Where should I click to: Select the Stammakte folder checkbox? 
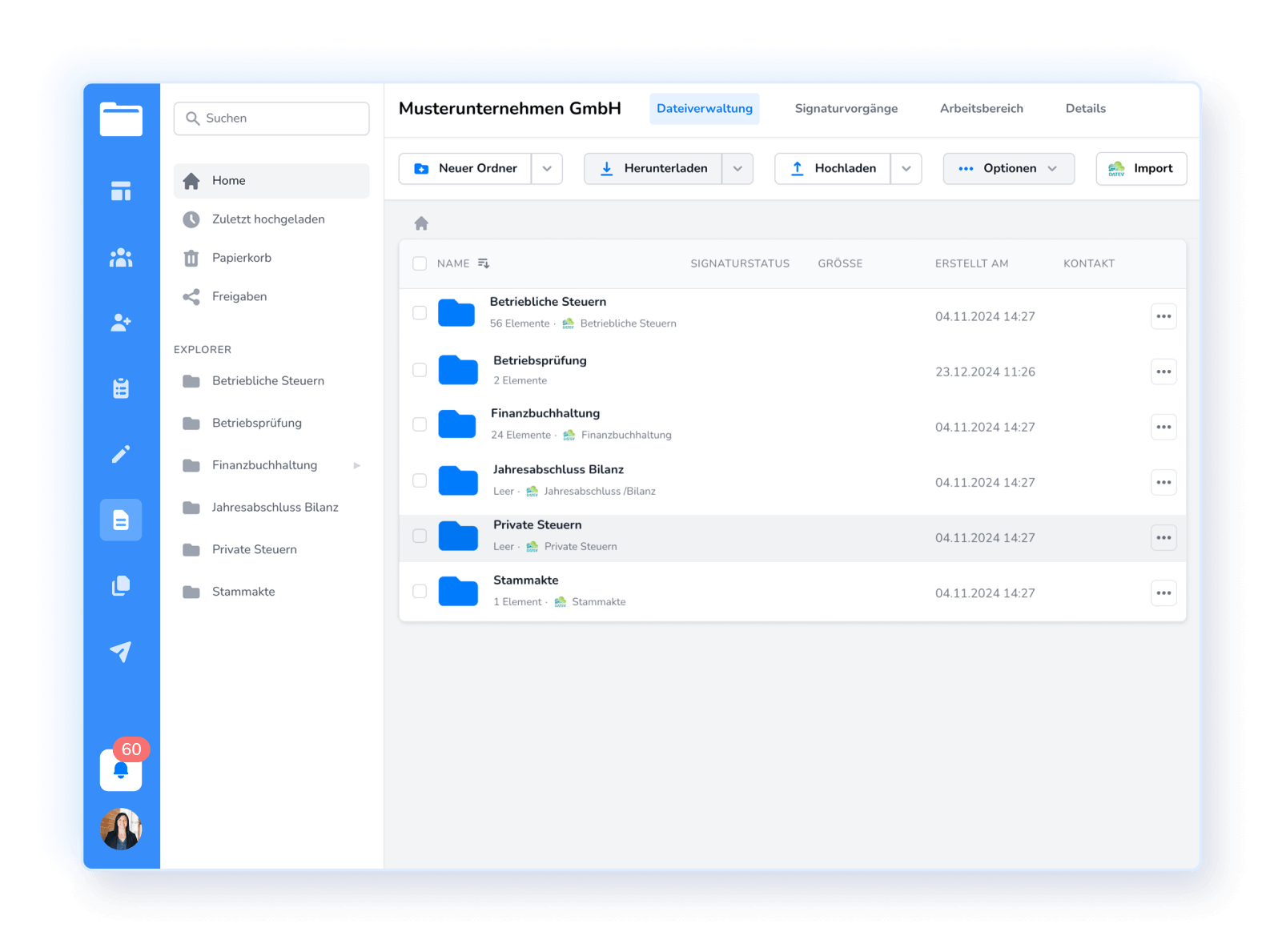[420, 591]
